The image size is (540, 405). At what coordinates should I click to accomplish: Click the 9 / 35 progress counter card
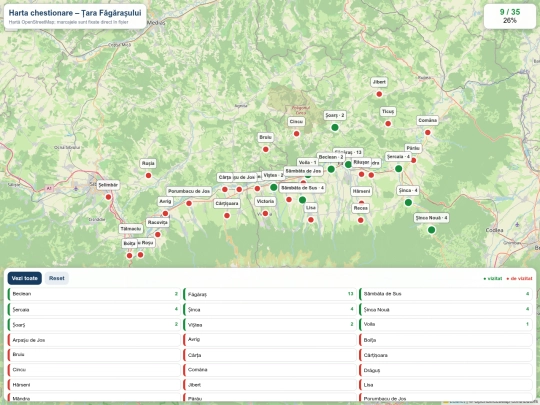click(x=510, y=16)
